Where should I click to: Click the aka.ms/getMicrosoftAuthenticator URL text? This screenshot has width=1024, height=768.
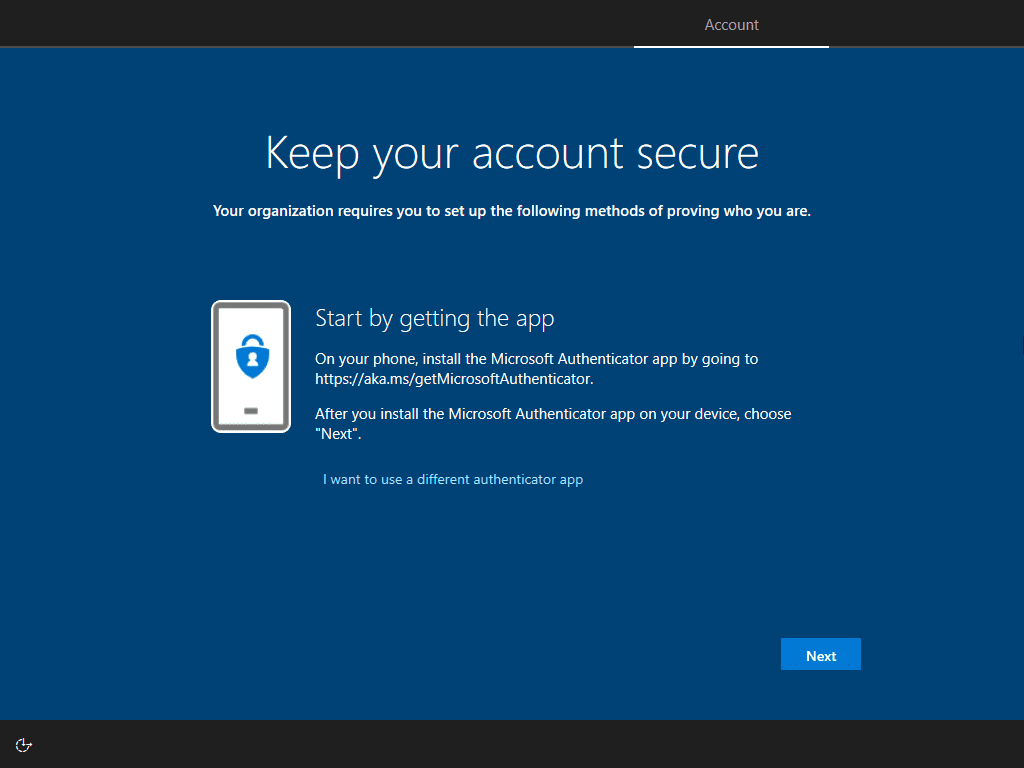454,379
